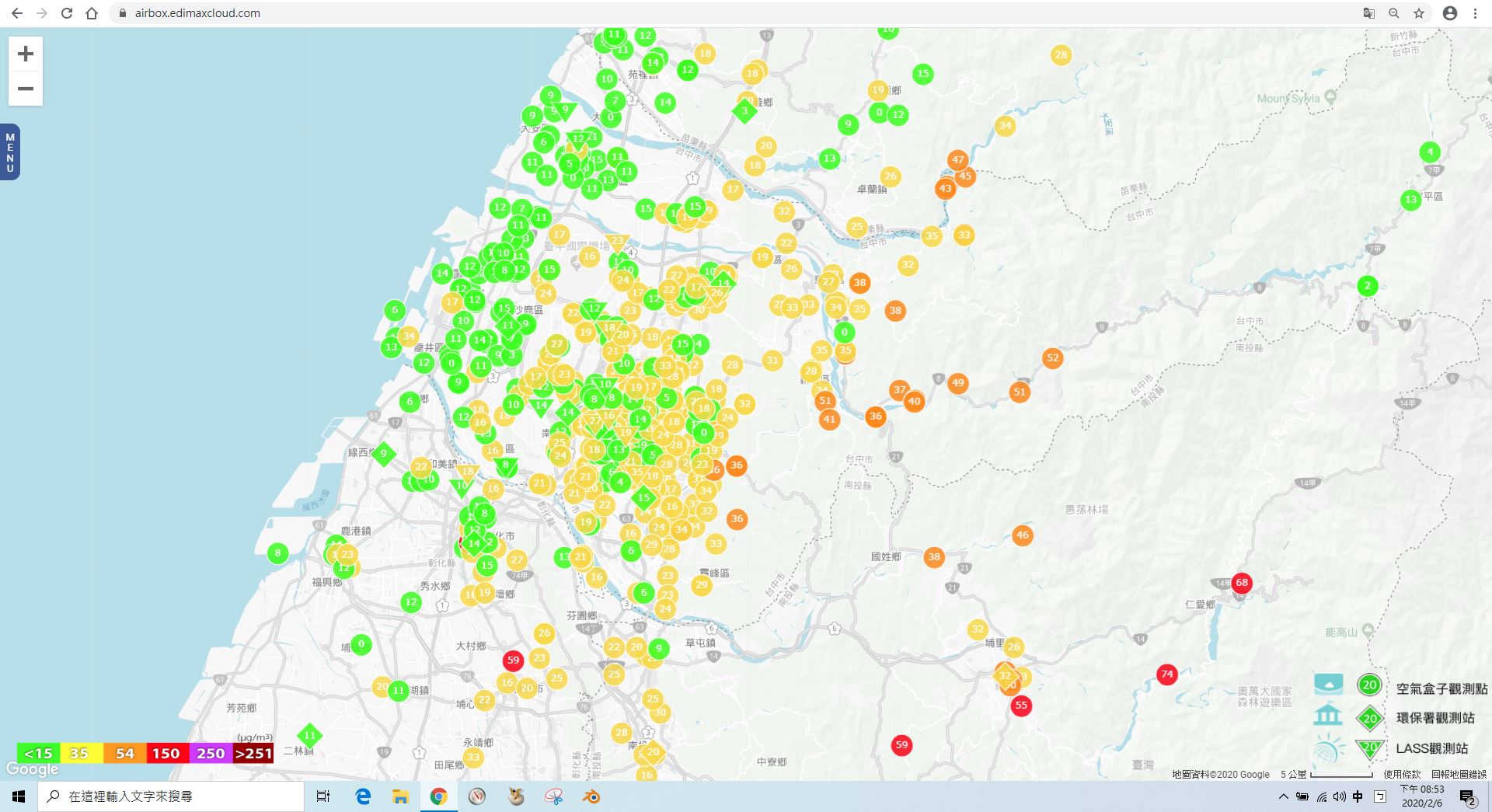Open Task View on taskbar
Image resolution: width=1492 pixels, height=812 pixels.
pyautogui.click(x=323, y=796)
